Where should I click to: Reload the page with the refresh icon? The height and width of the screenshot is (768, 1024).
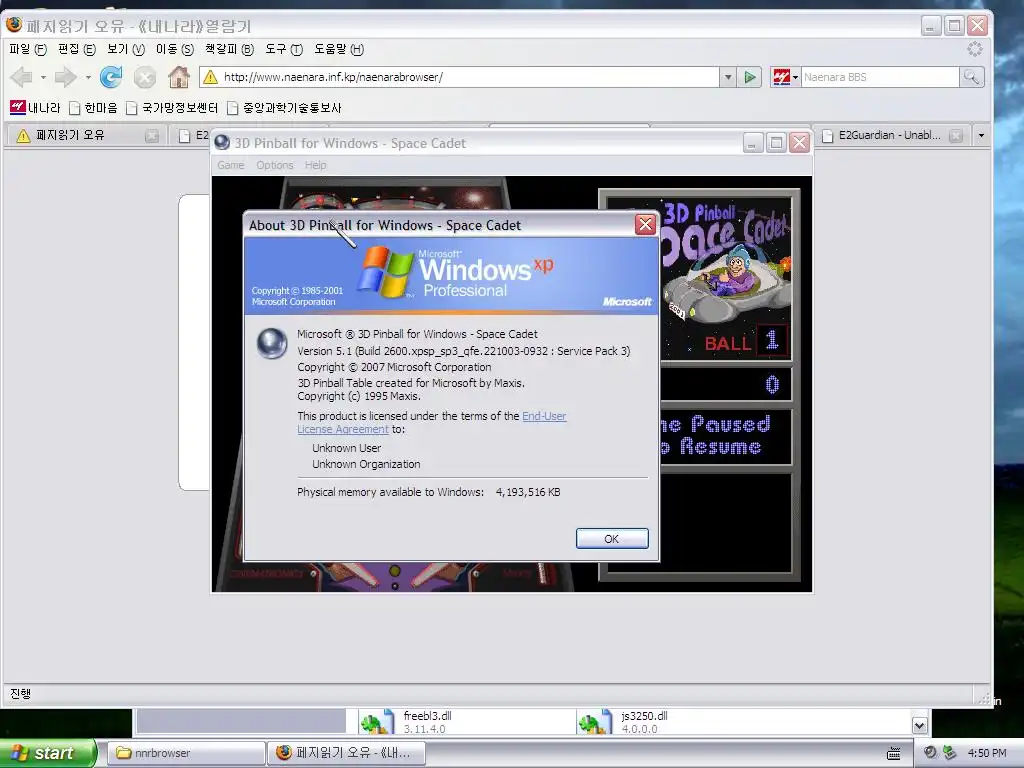point(111,77)
